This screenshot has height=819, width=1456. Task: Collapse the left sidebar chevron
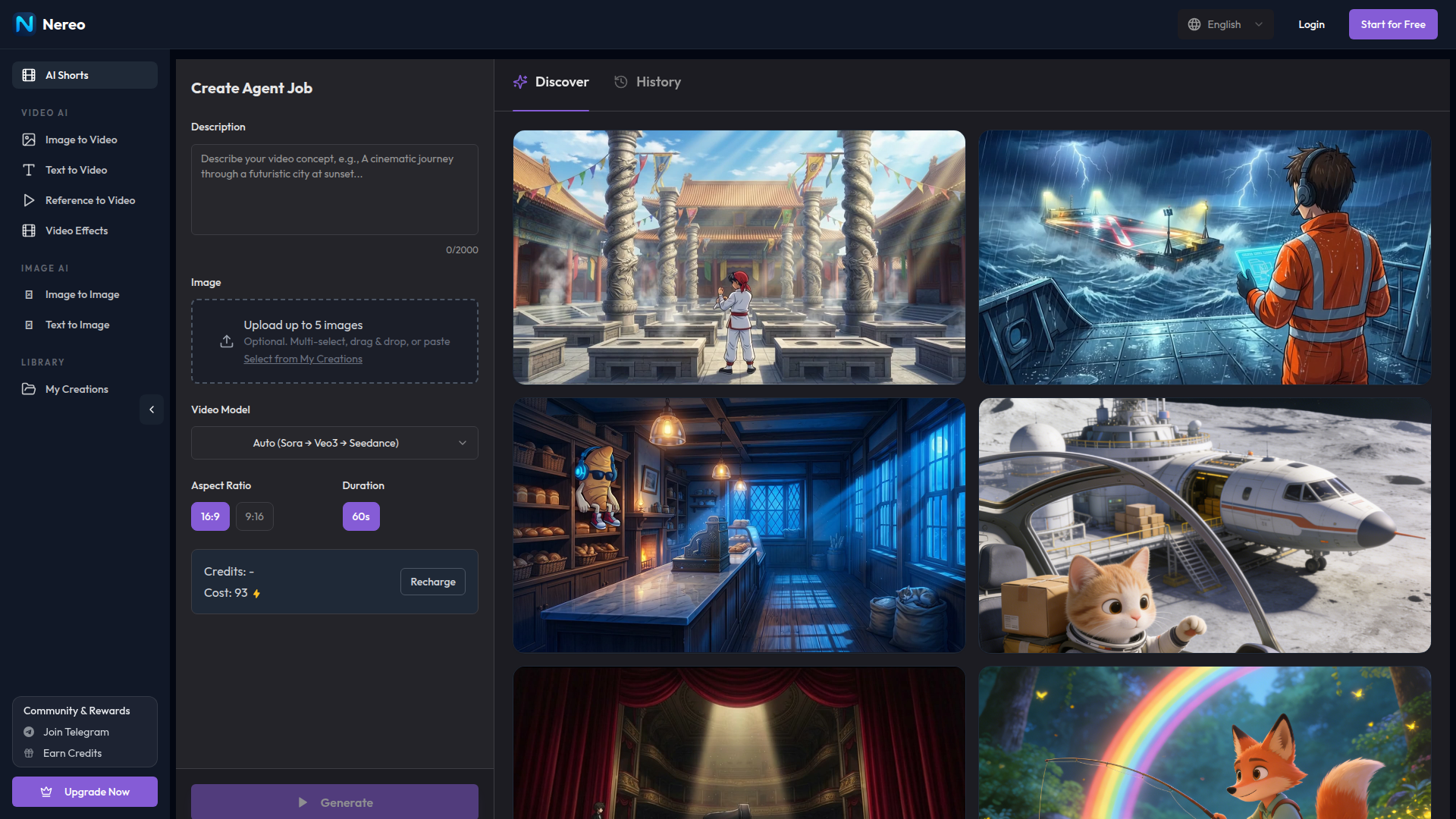[x=152, y=409]
